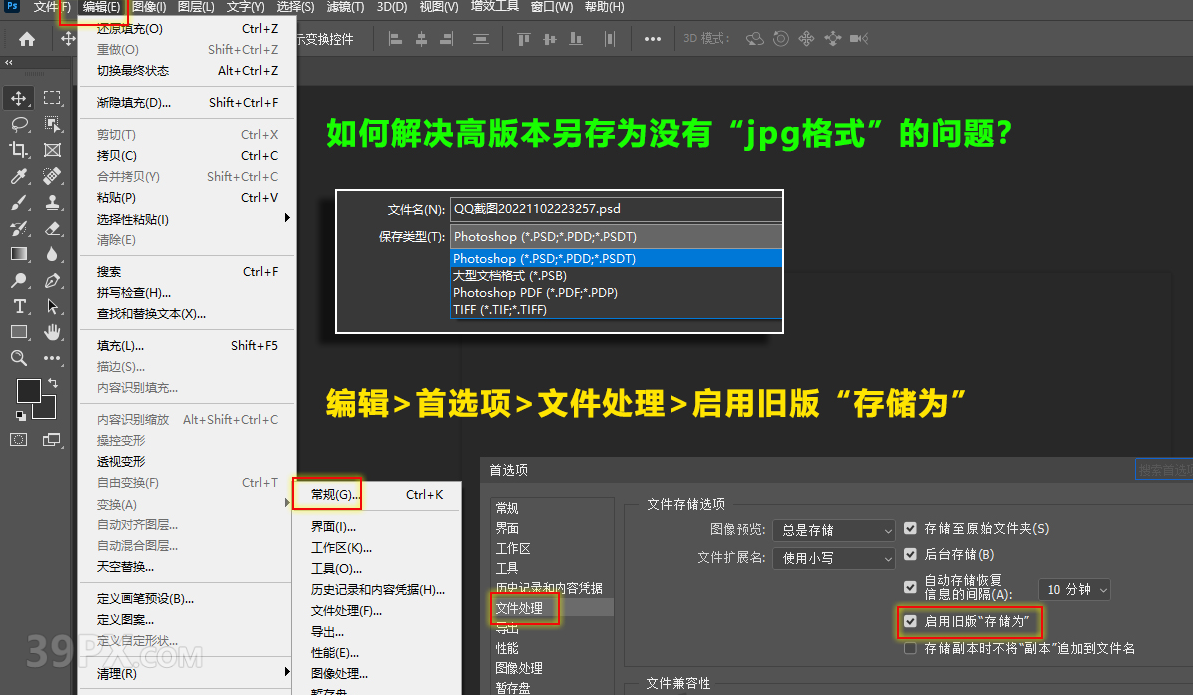This screenshot has width=1193, height=695.
Task: Click the foreground color swatch
Action: coord(29,391)
